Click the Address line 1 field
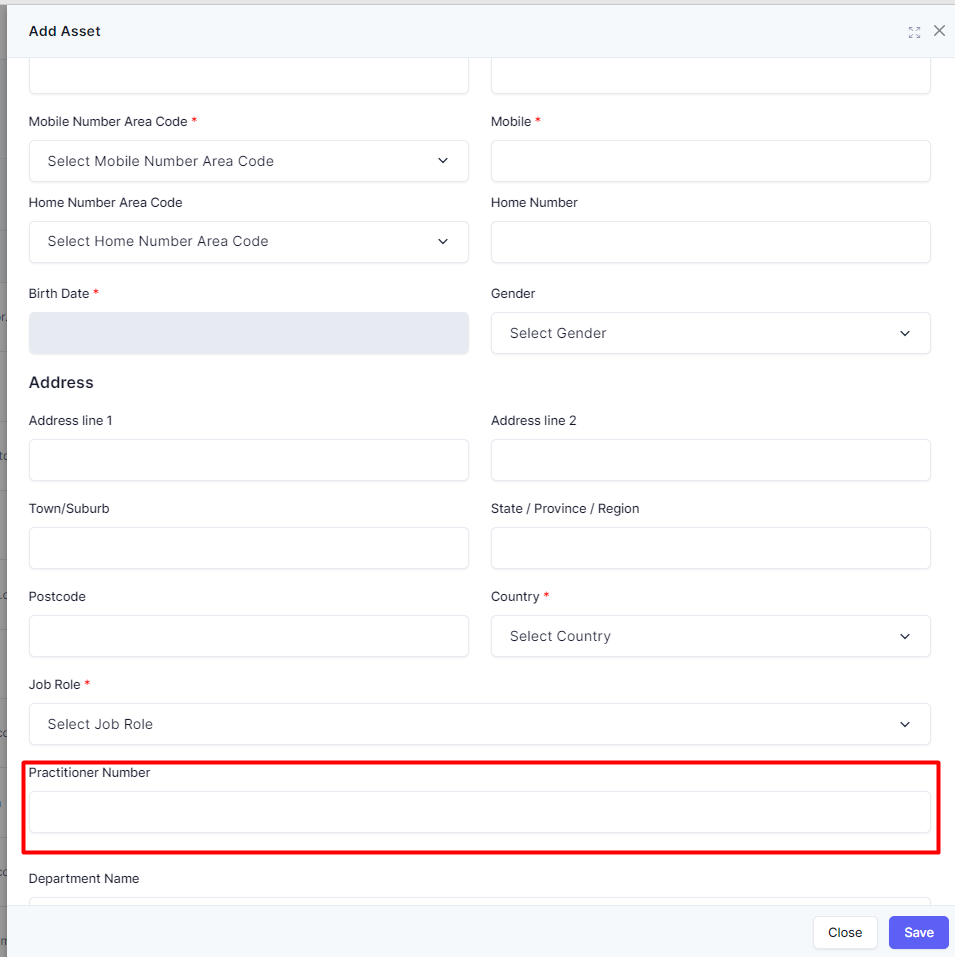 tap(248, 460)
